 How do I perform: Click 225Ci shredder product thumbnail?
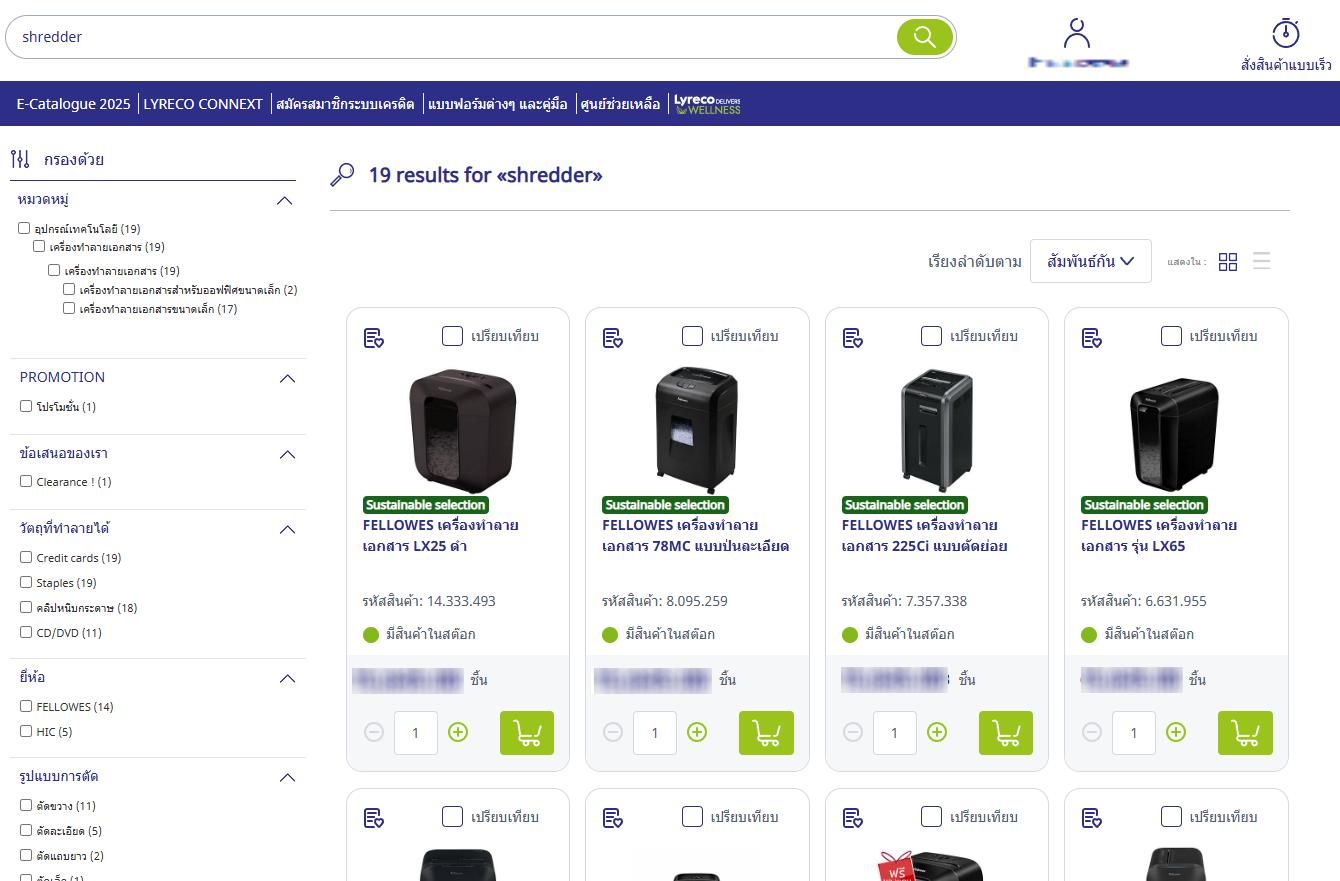point(936,430)
